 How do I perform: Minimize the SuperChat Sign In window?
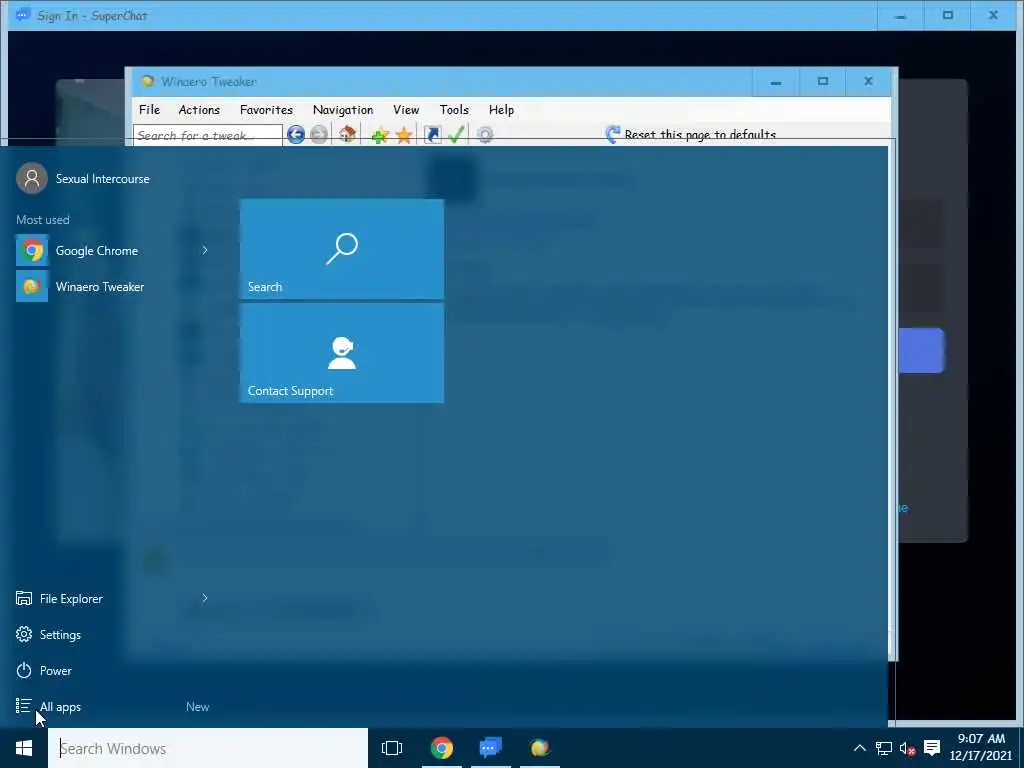click(x=901, y=16)
